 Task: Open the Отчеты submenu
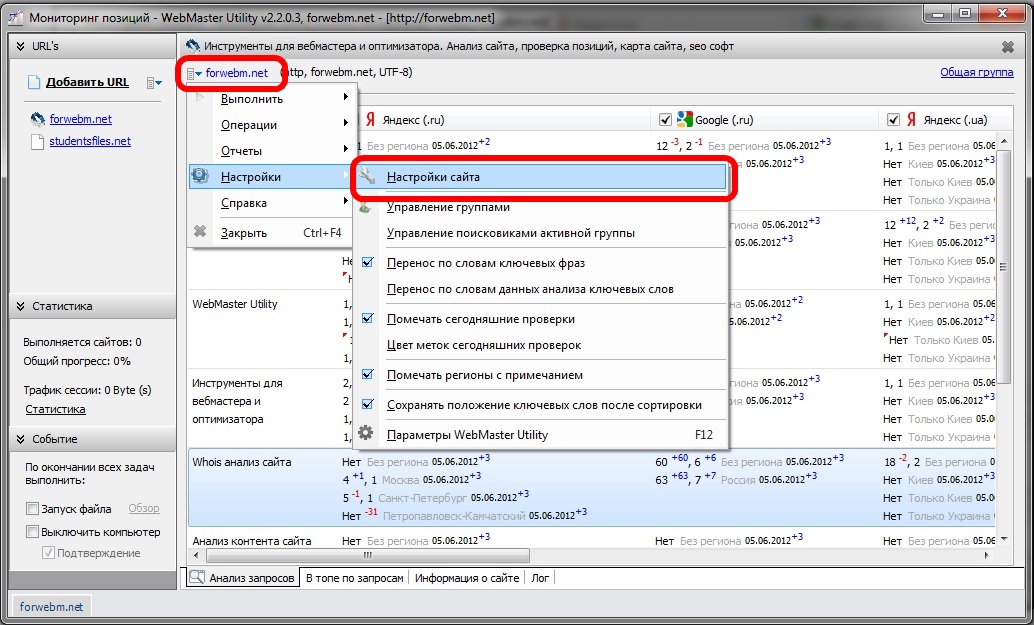(241, 151)
